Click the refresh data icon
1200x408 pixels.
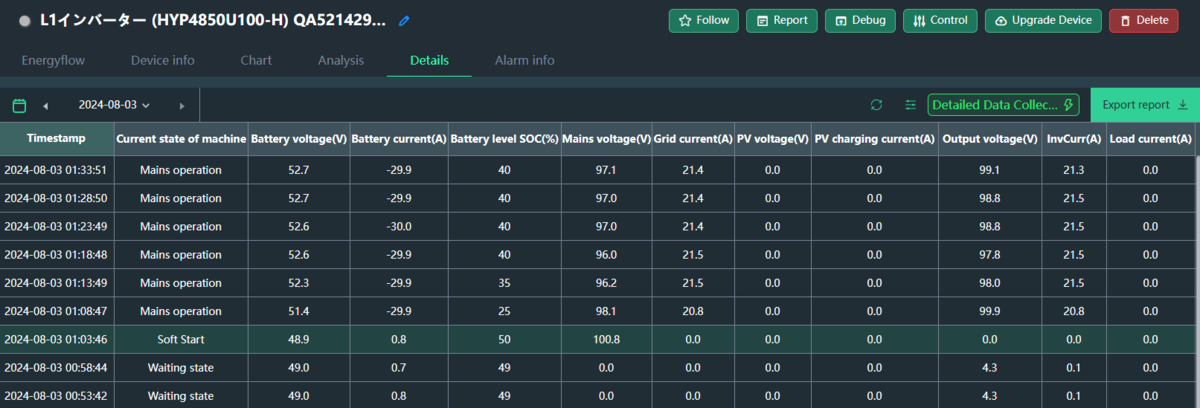tap(877, 104)
